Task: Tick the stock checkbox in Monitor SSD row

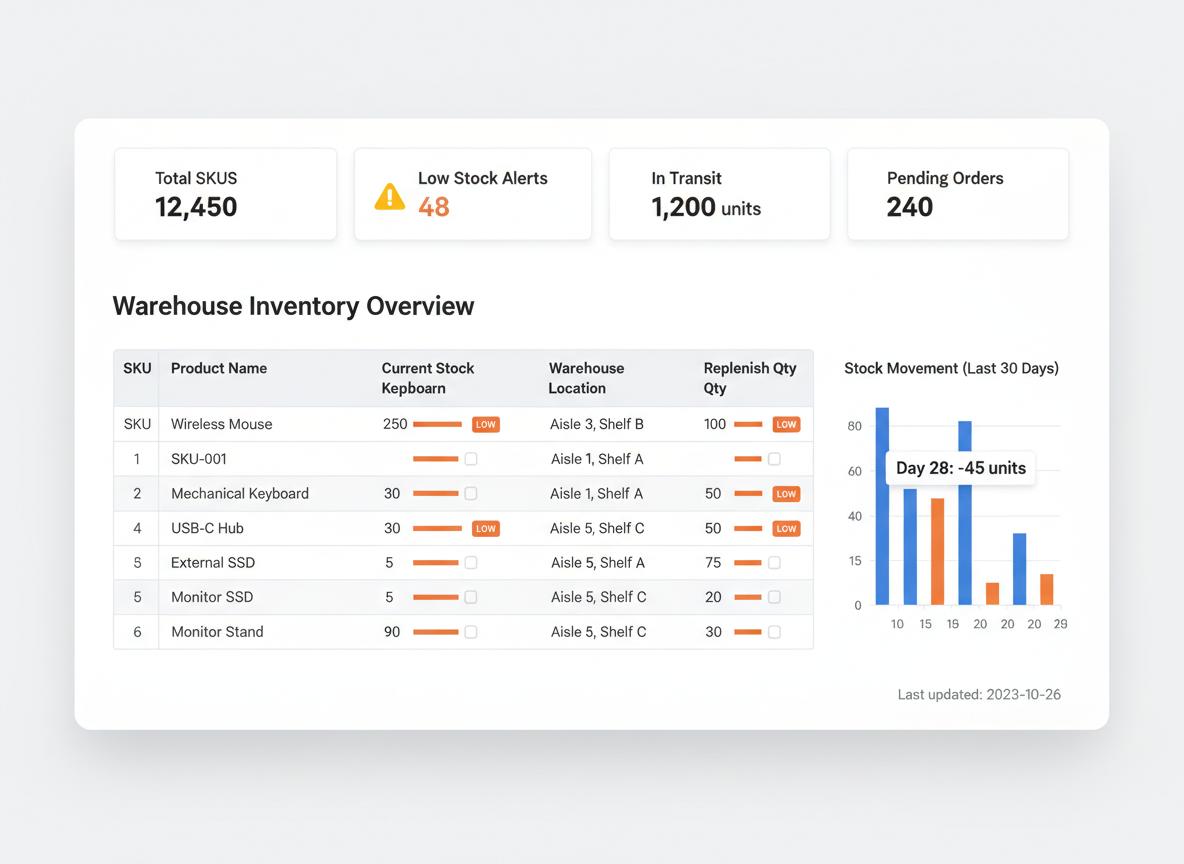Action: click(470, 597)
